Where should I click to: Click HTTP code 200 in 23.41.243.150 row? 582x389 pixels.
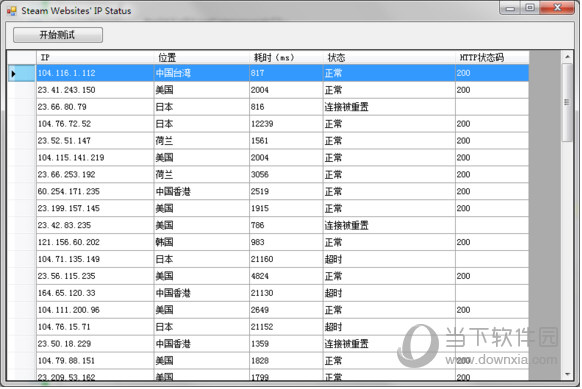click(x=492, y=90)
